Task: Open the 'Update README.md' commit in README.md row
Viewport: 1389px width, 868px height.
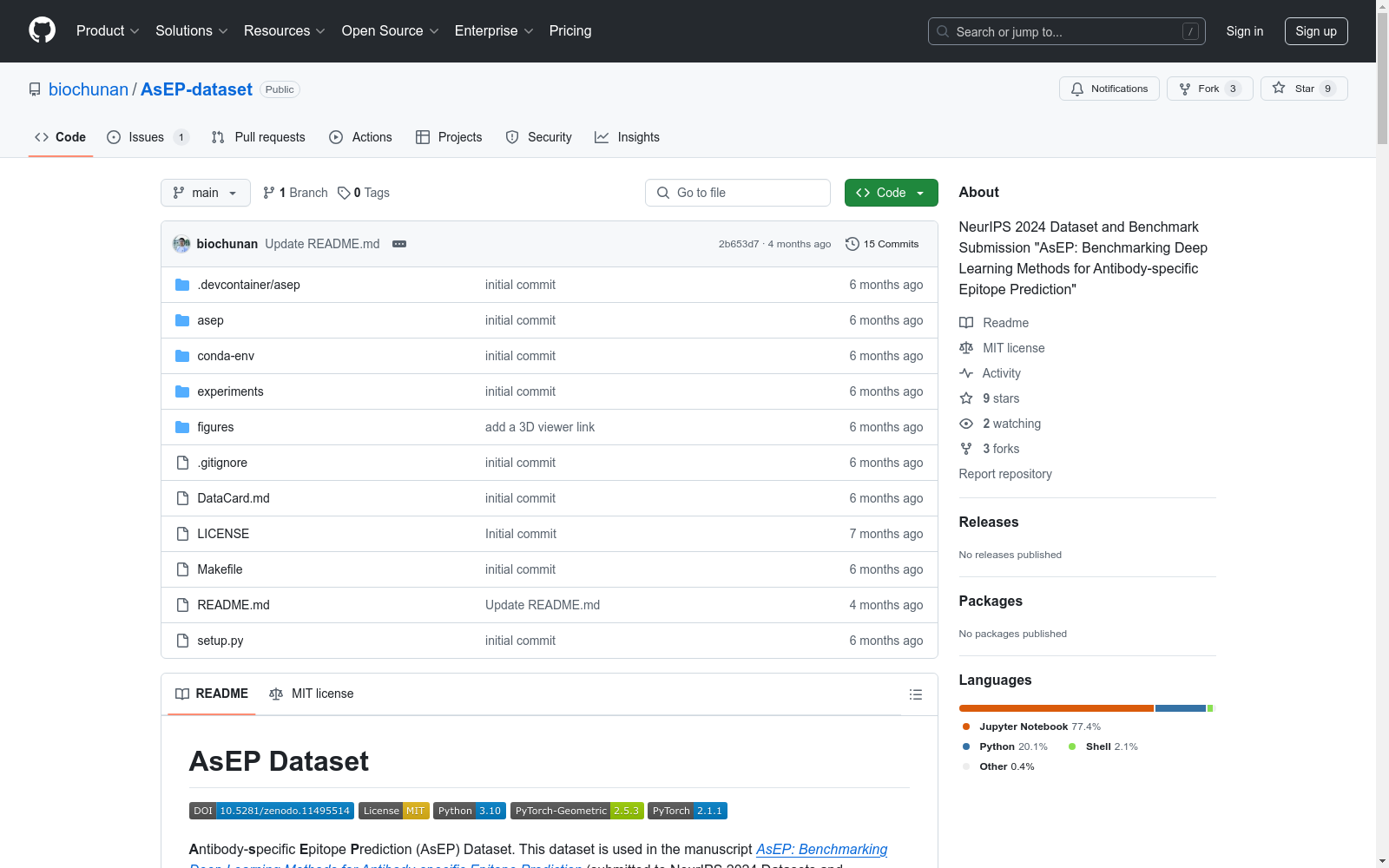Action: pyautogui.click(x=543, y=605)
